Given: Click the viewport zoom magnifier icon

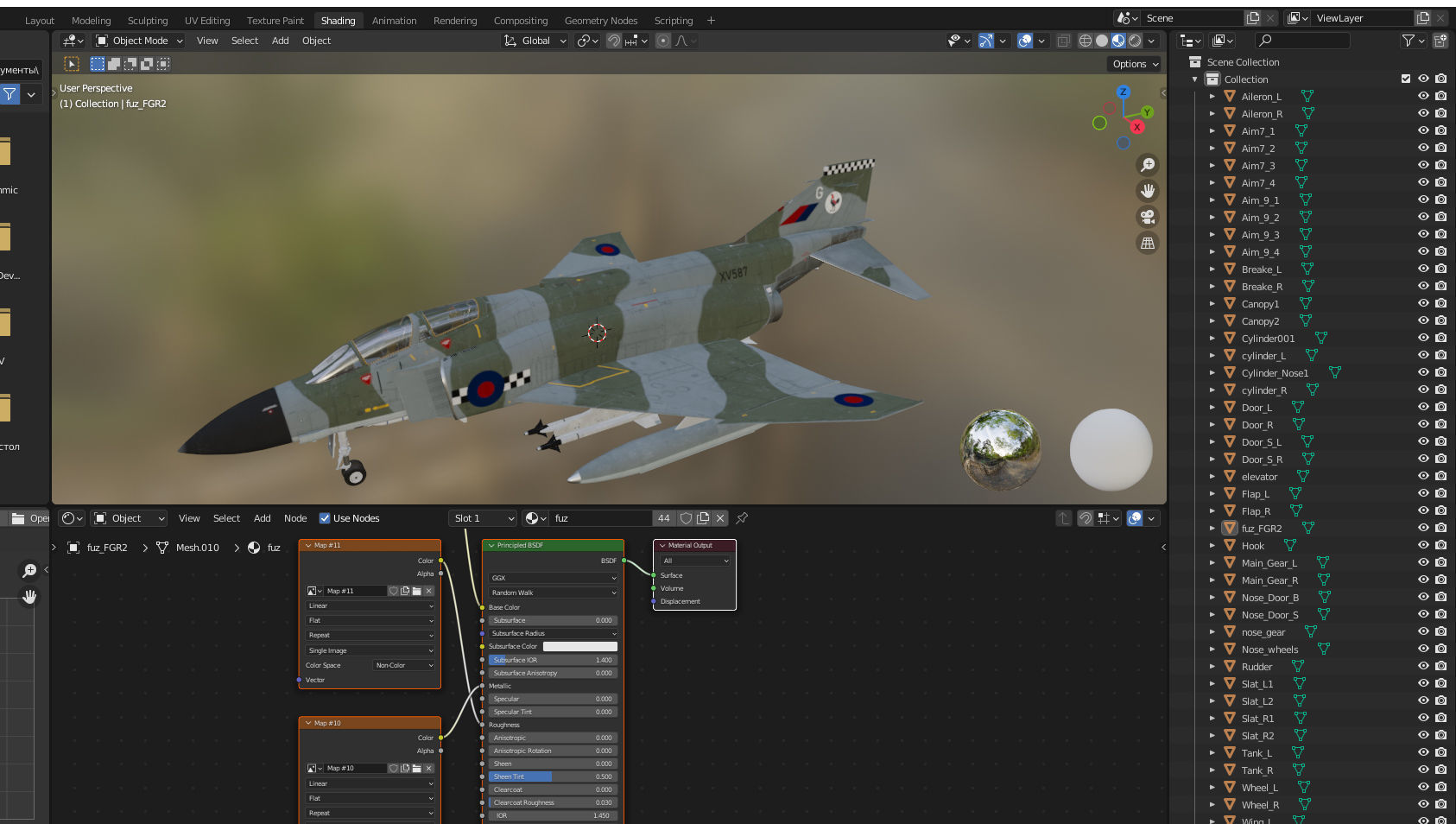Looking at the screenshot, I should pos(1148,165).
